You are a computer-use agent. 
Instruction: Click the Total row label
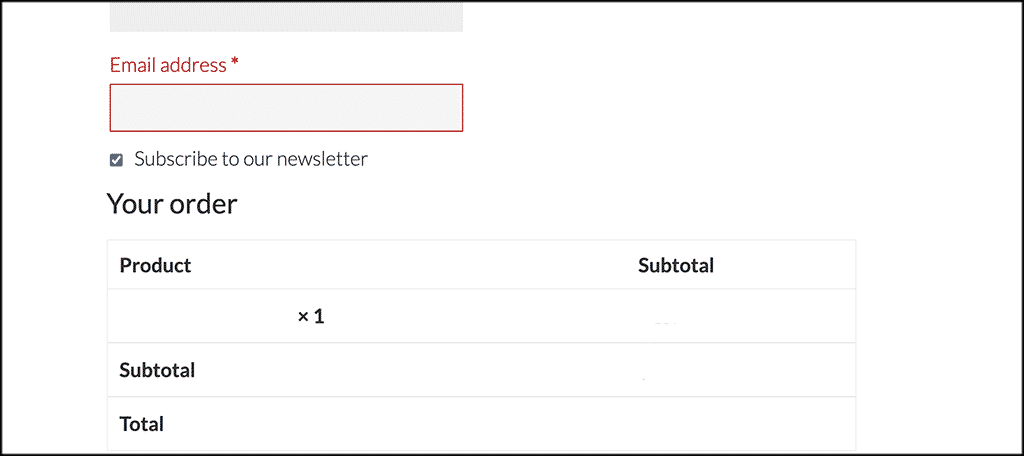(x=141, y=424)
